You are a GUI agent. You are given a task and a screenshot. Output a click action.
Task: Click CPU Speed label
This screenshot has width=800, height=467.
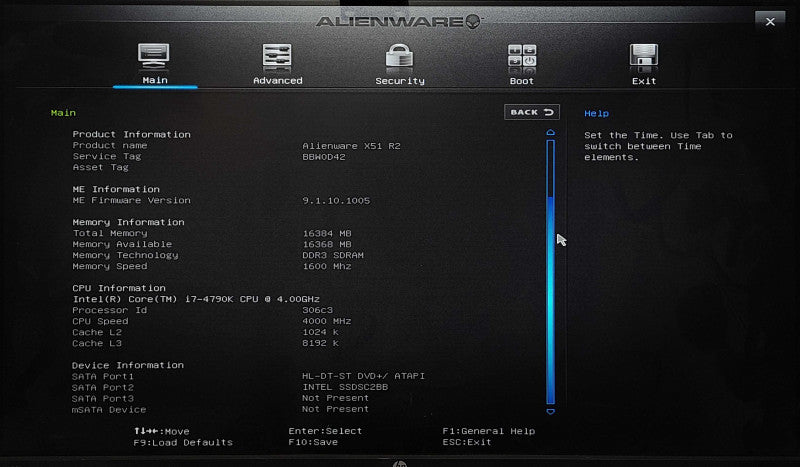[100, 322]
